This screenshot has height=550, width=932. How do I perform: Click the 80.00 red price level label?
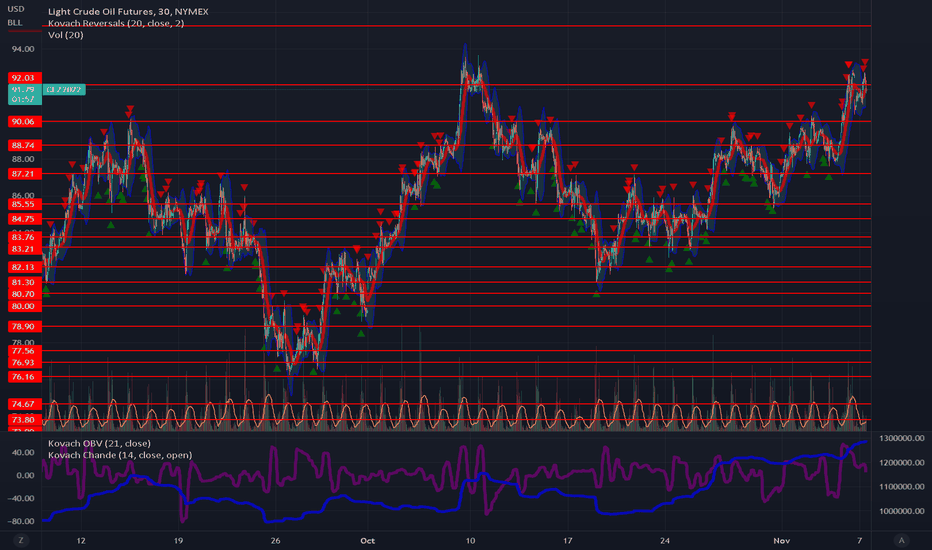click(x=23, y=306)
